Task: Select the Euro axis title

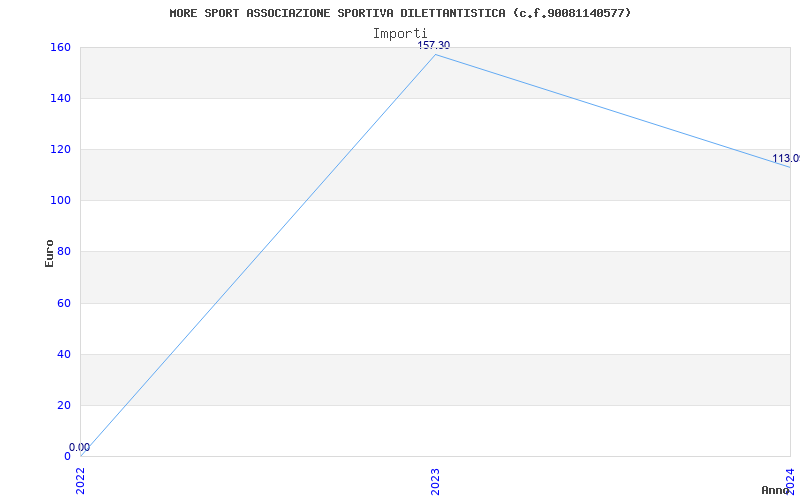Action: pyautogui.click(x=49, y=254)
